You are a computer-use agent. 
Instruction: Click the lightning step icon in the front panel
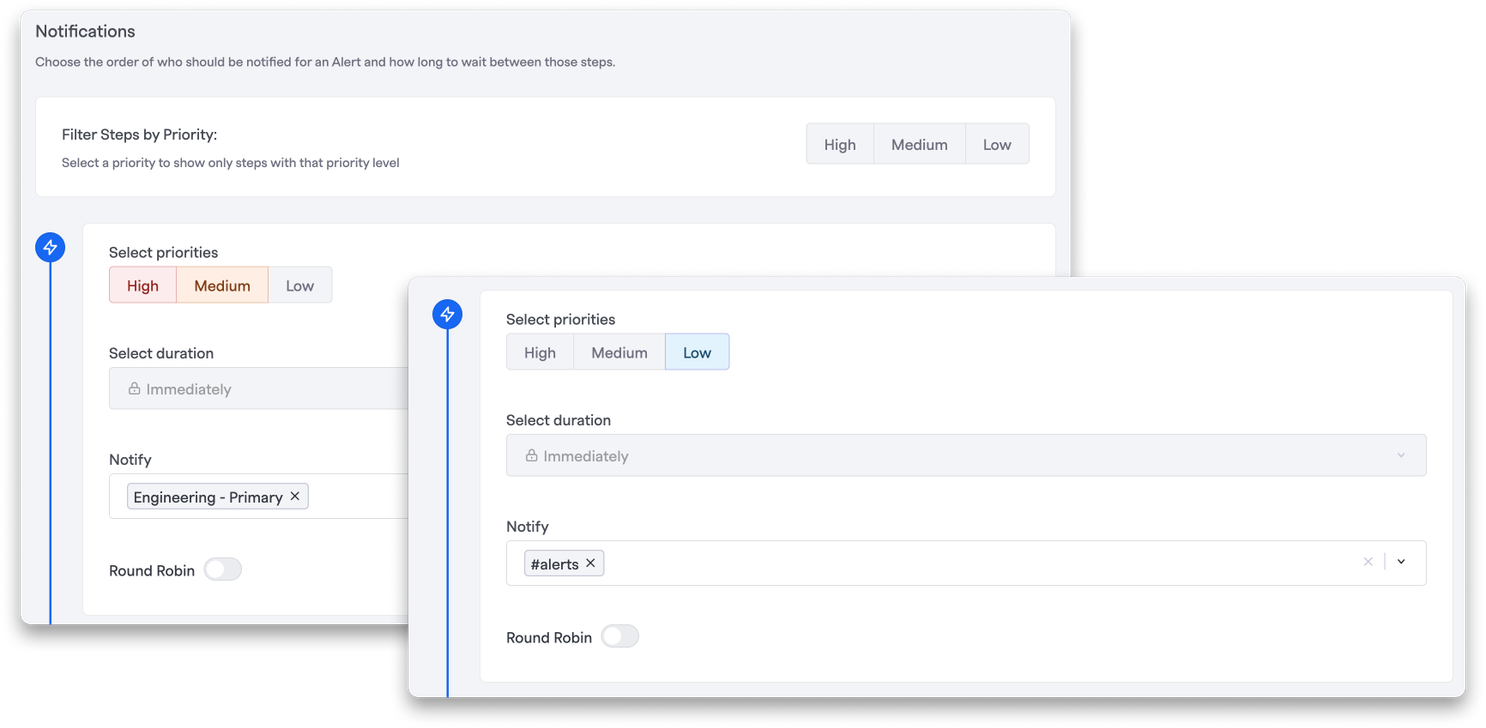447,314
